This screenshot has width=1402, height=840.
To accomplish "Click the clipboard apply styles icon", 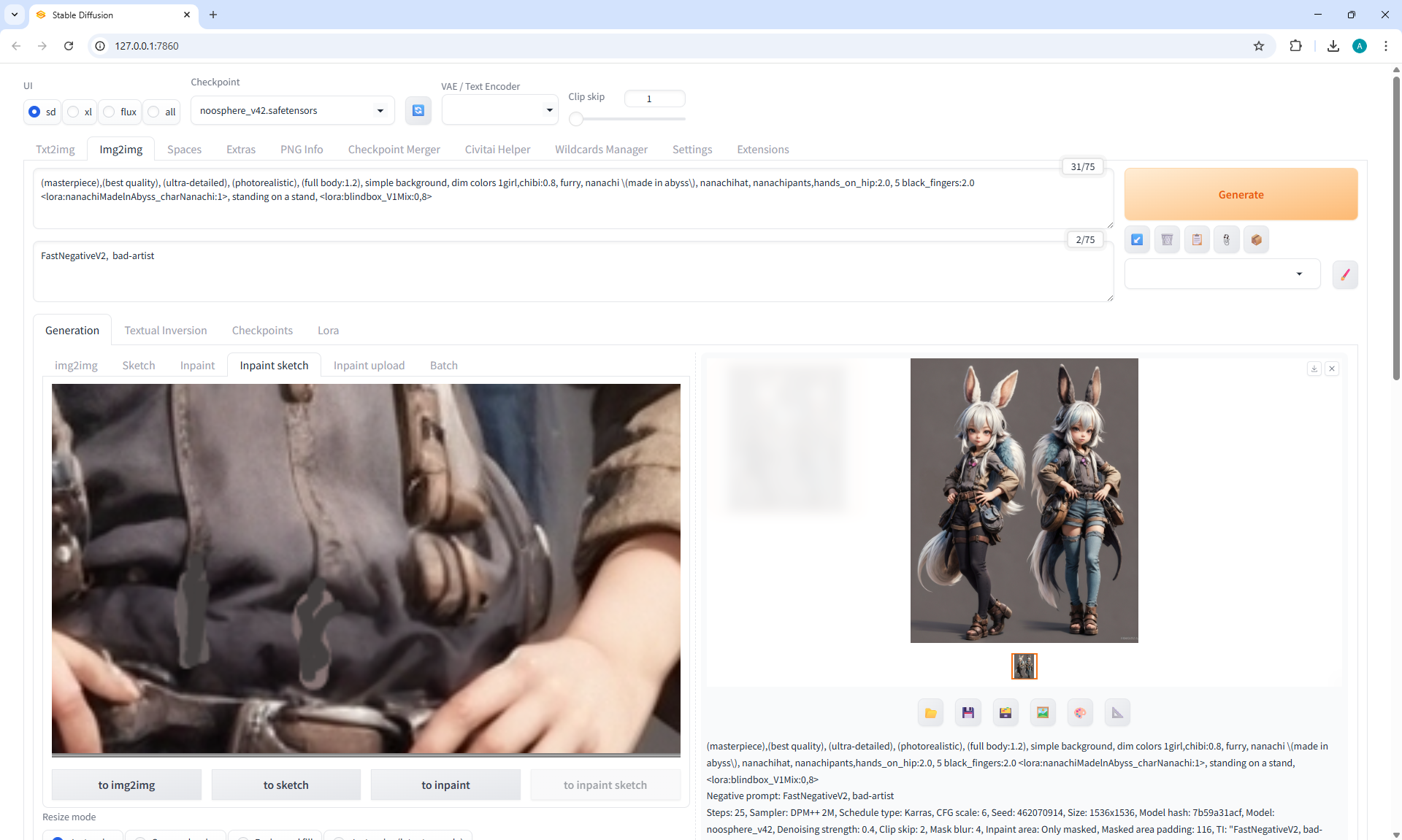I will (x=1197, y=239).
